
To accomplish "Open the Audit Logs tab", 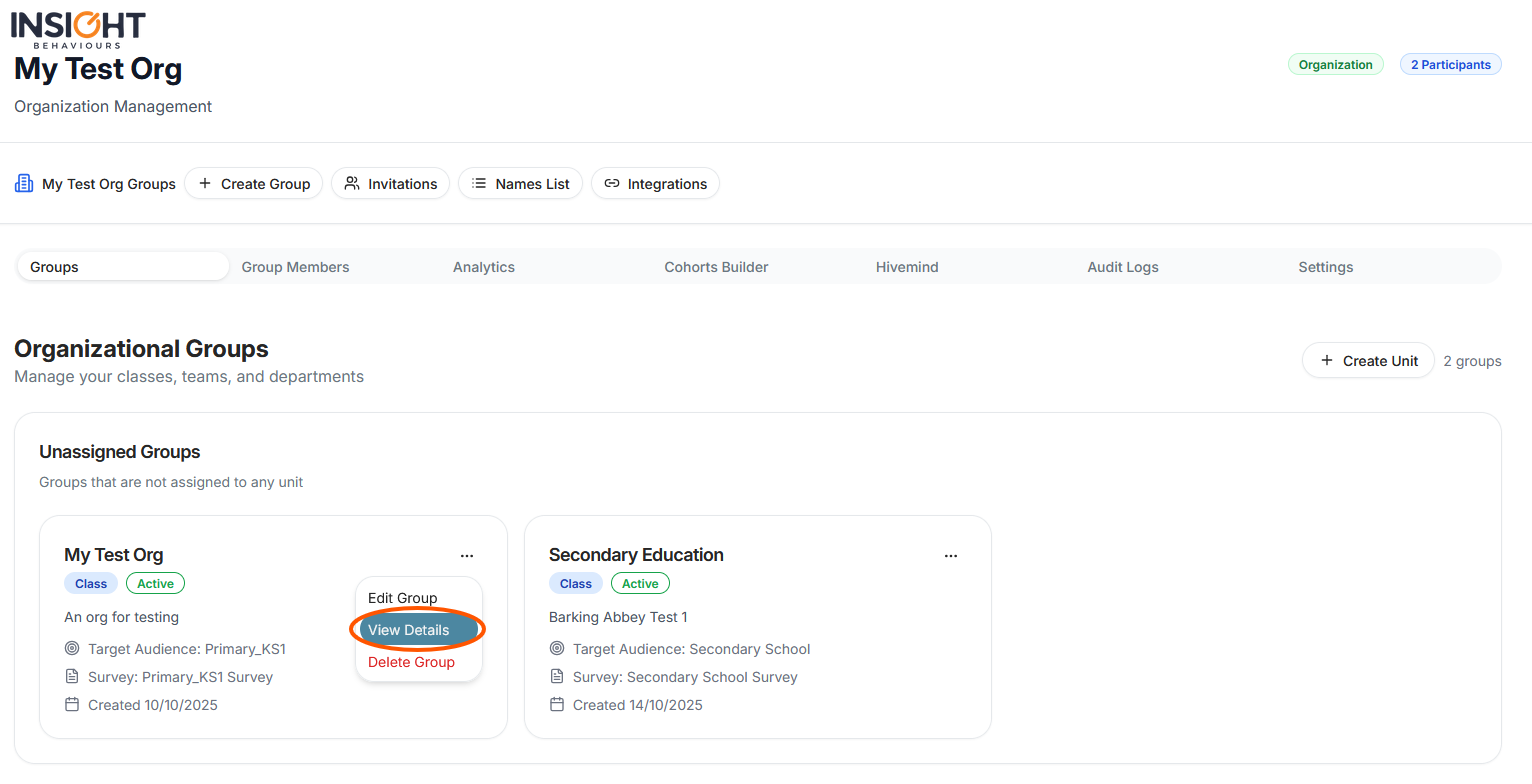I will coord(1122,267).
